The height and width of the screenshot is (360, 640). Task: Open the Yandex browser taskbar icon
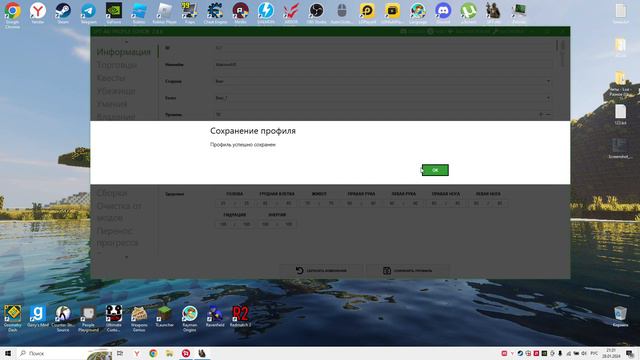tap(137, 353)
